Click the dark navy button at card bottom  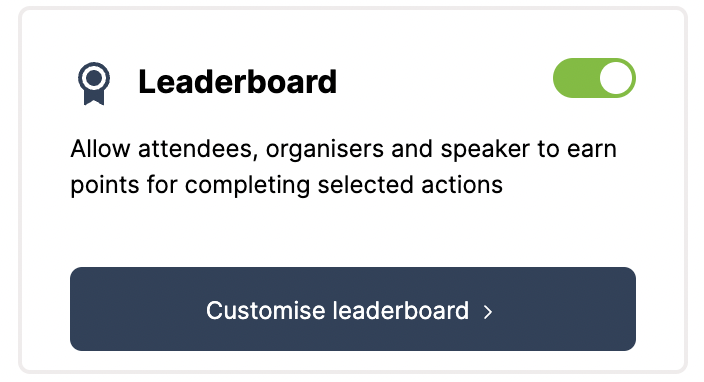click(x=353, y=309)
